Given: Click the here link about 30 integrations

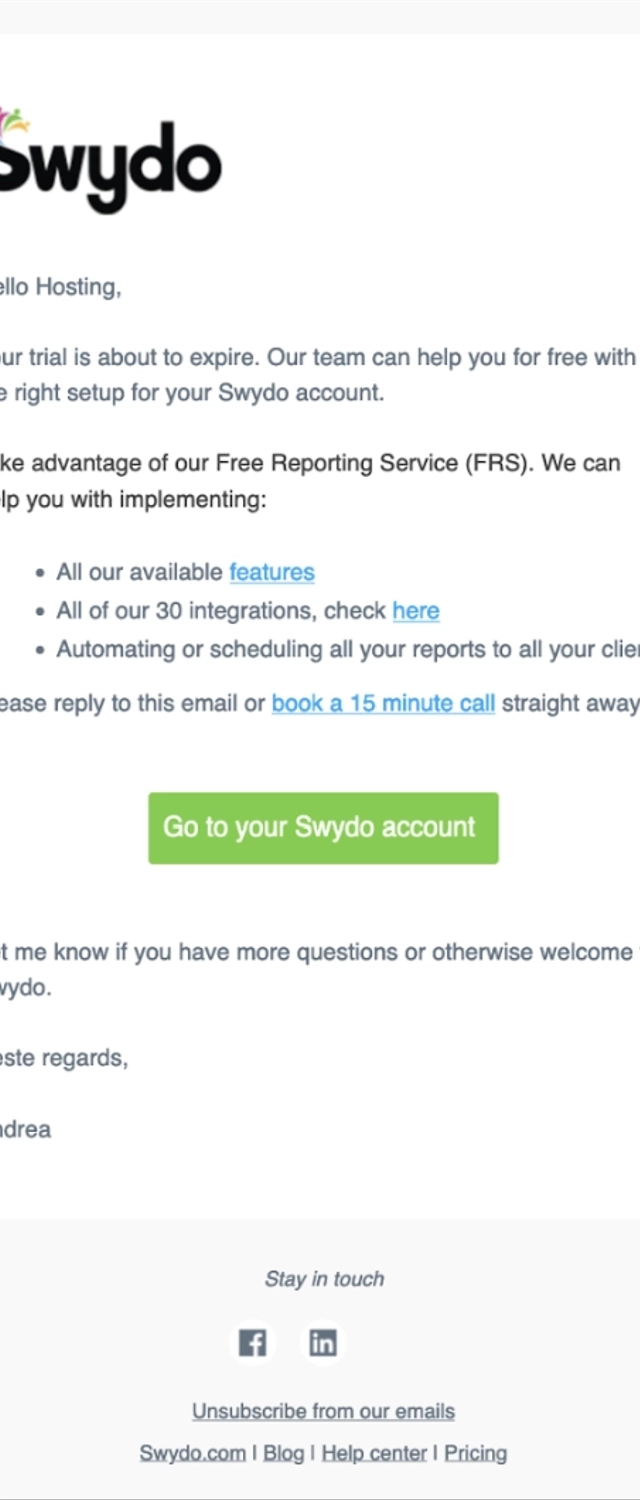Looking at the screenshot, I should click(x=416, y=610).
